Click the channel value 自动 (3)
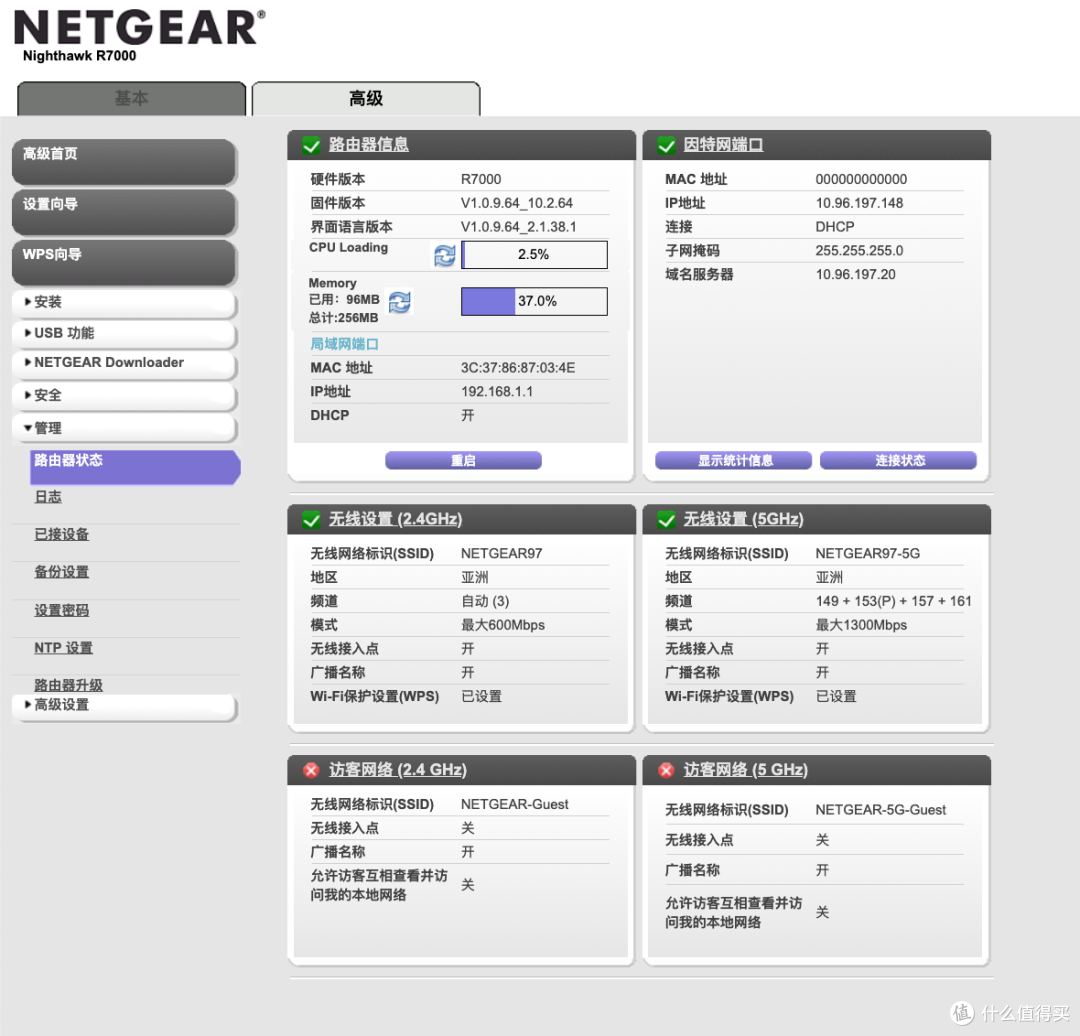 click(485, 601)
